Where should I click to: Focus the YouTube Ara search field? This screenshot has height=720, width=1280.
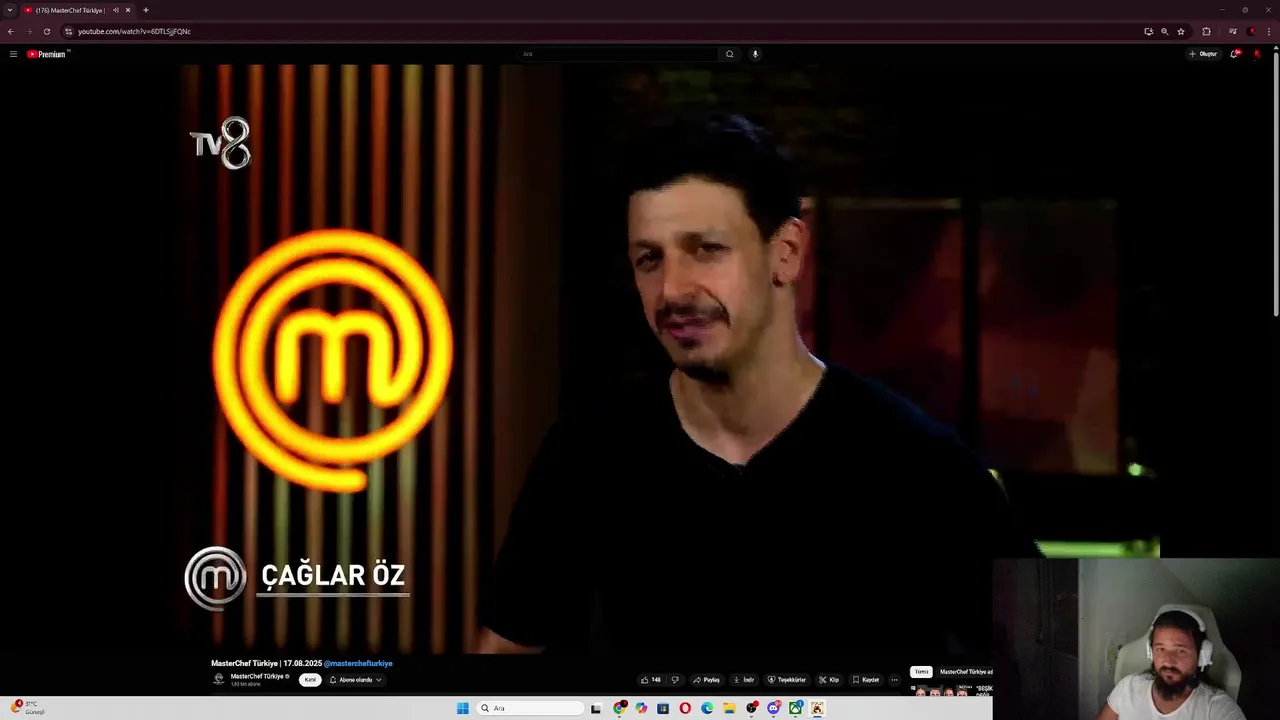click(618, 54)
